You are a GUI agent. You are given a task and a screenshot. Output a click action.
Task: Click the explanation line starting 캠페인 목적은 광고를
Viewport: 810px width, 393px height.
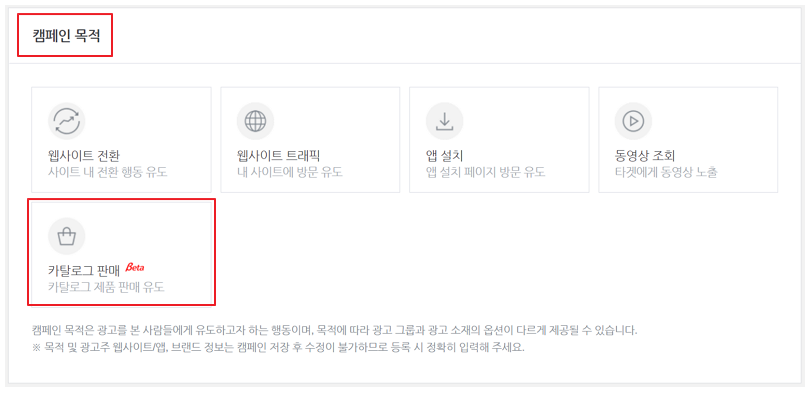[x=335, y=329]
